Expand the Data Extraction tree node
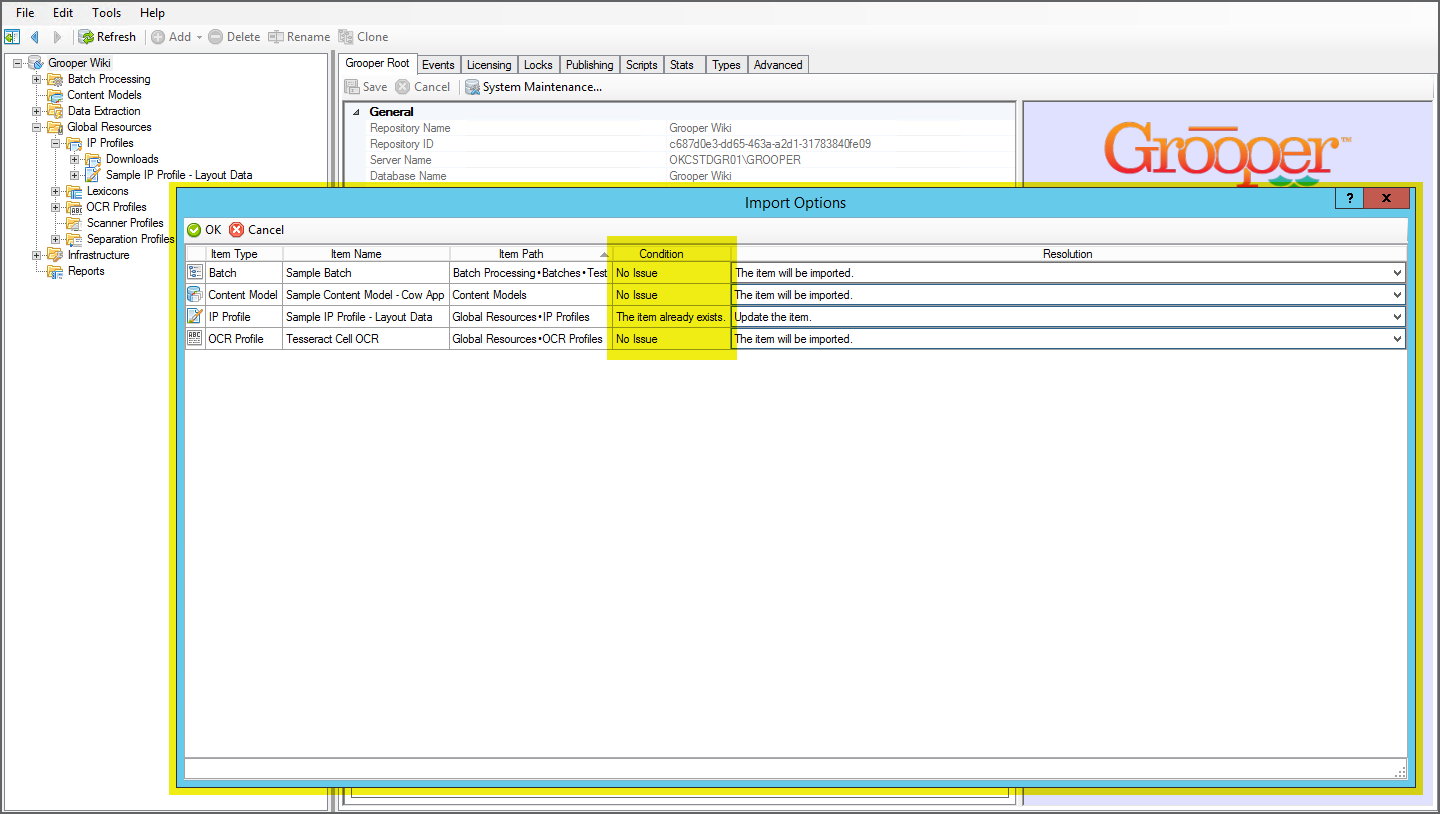 pos(37,111)
